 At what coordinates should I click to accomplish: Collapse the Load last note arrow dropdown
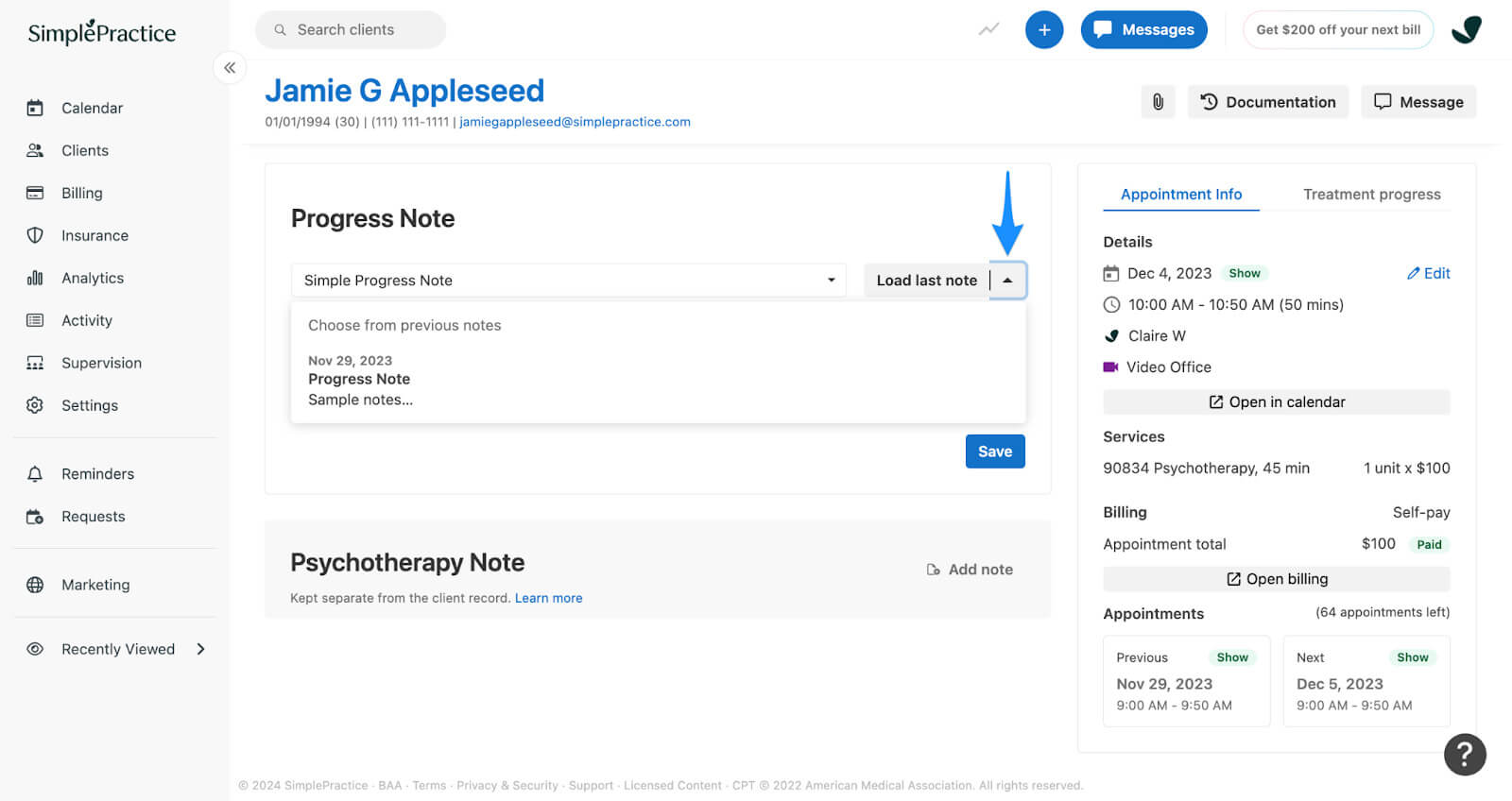point(1007,281)
